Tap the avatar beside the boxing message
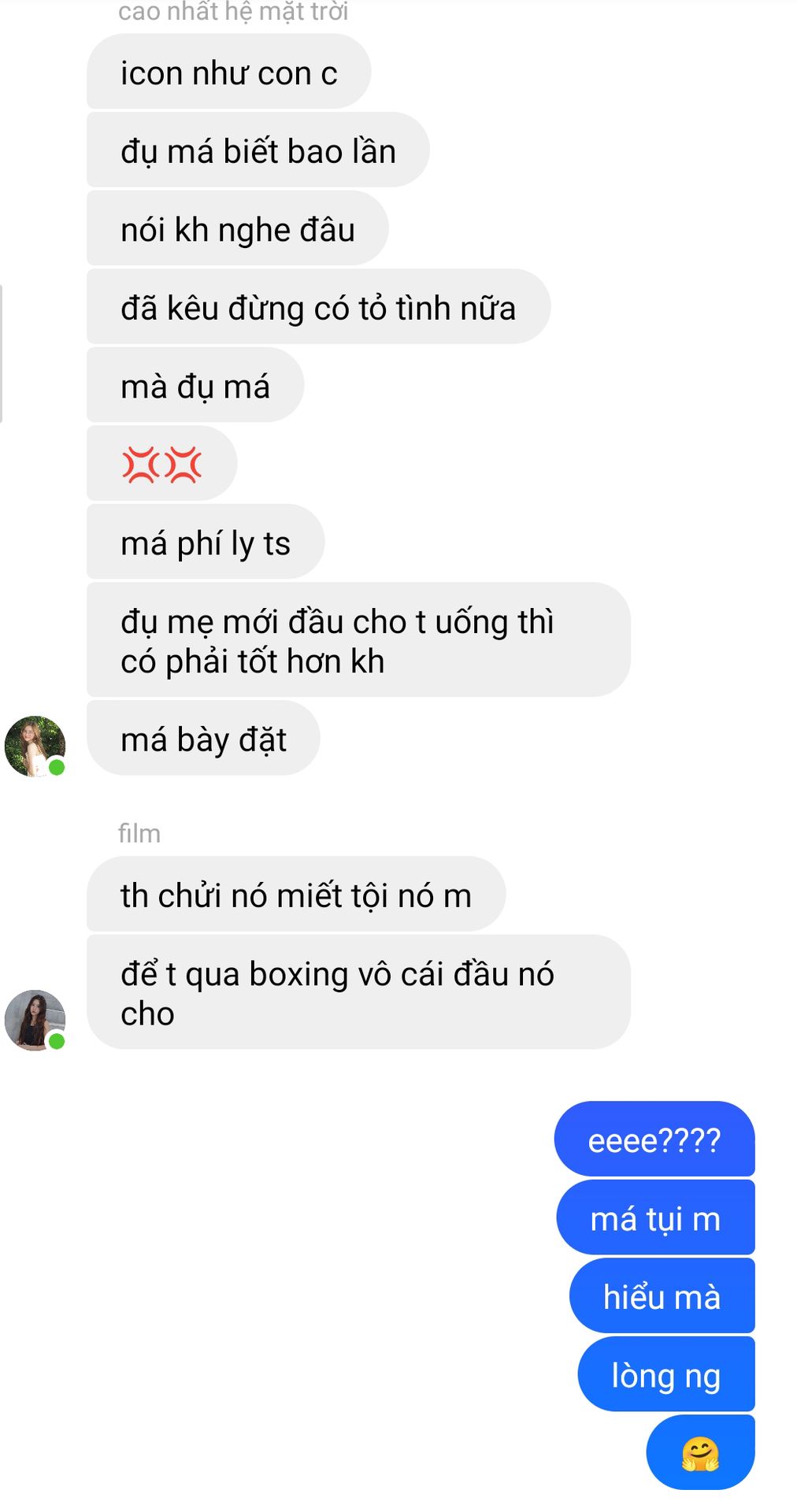797x1512 pixels. [x=35, y=1020]
